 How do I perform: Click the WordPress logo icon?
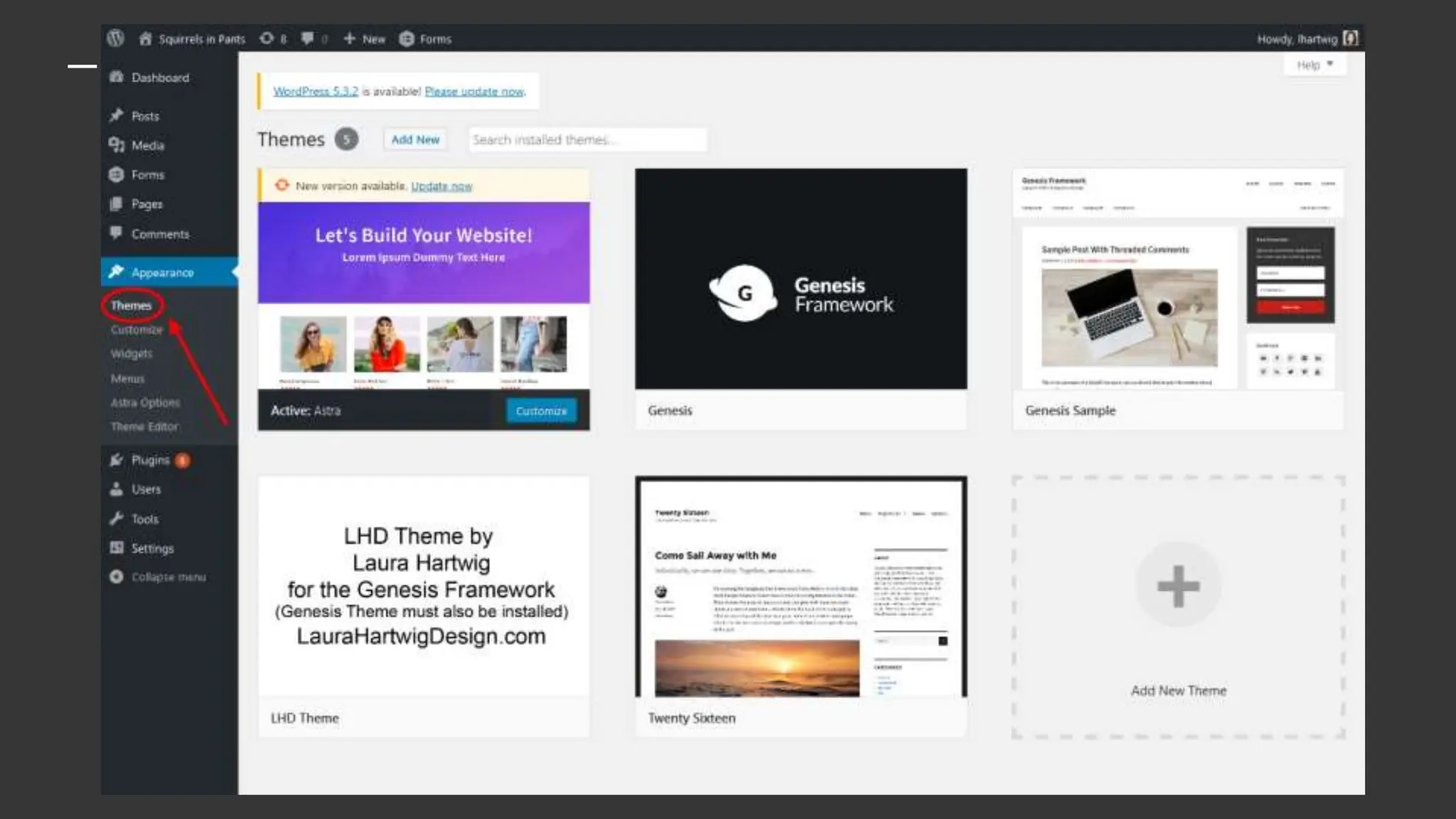115,38
